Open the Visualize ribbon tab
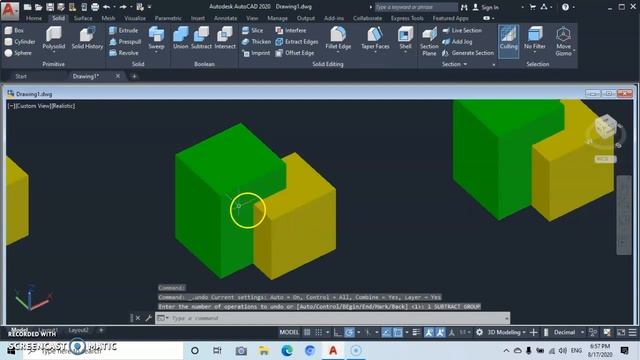The width and height of the screenshot is (640, 360). [135, 18]
